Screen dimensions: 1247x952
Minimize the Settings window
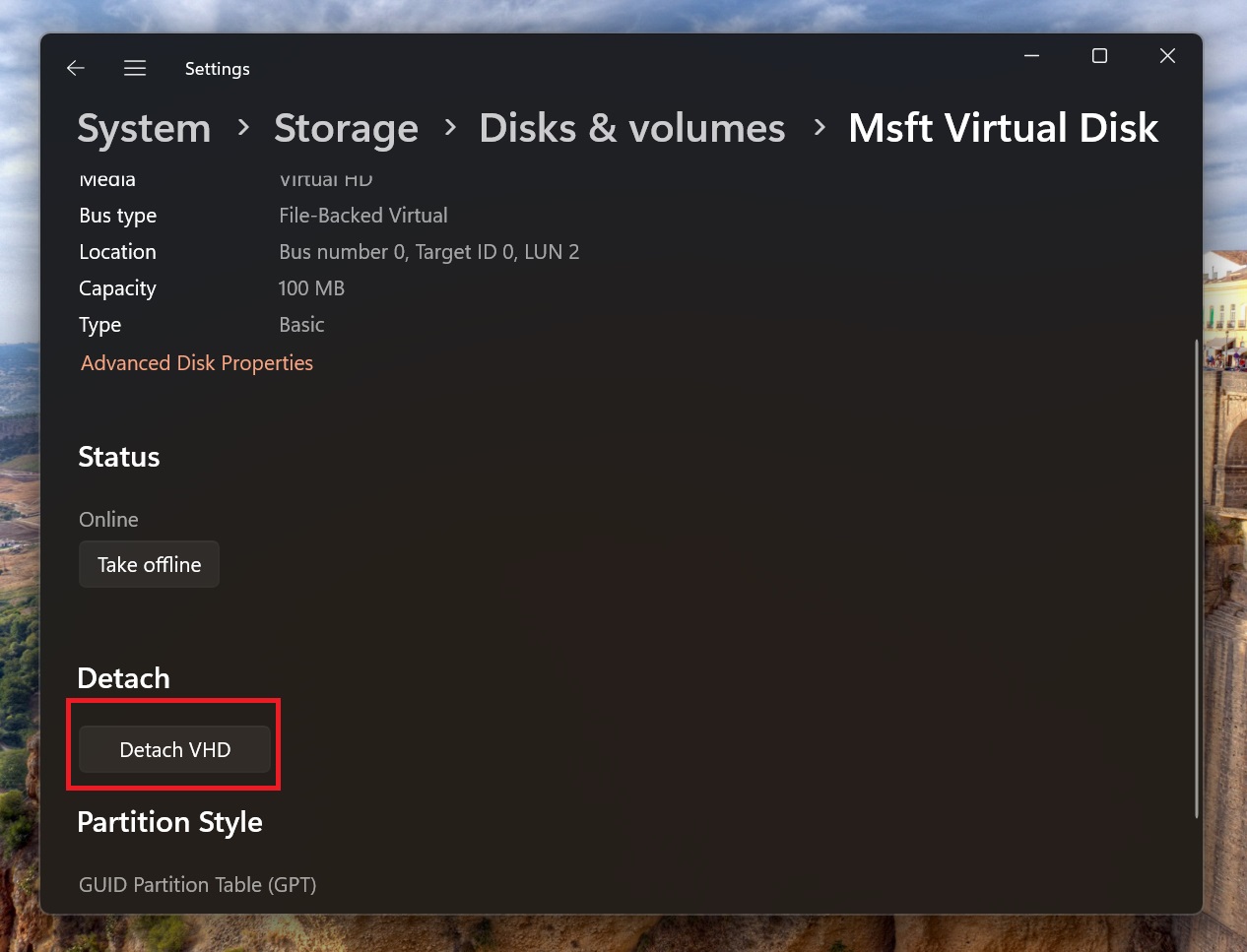tap(1032, 56)
